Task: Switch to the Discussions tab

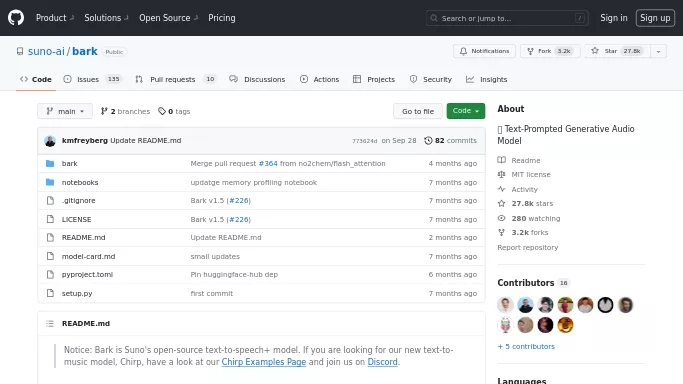Action: click(257, 79)
